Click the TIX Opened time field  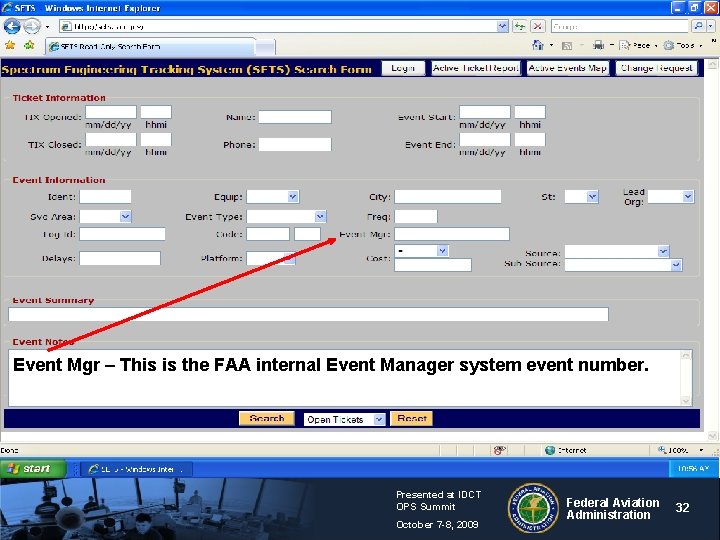click(156, 112)
